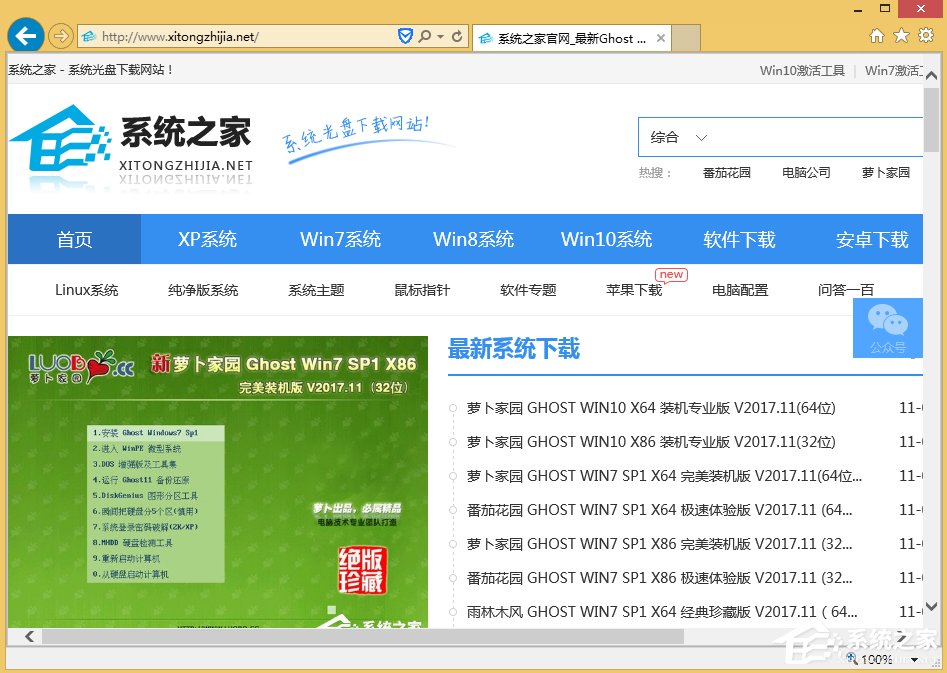Open the 番茄花园 hot search link
This screenshot has height=673, width=947.
coord(727,172)
